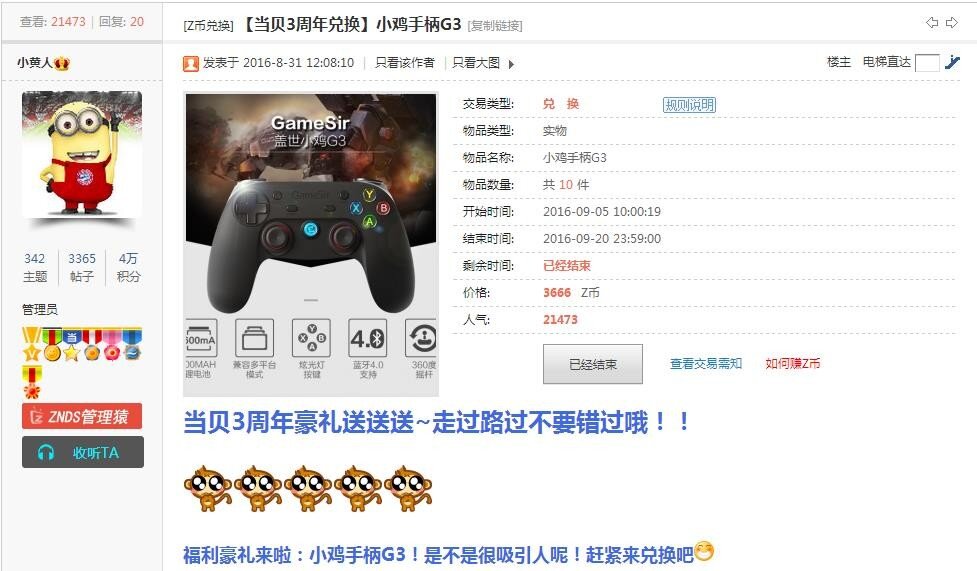Viewport: 977px width, 571px height.
Task: Open the GameSir G3 product image
Action: (x=311, y=244)
